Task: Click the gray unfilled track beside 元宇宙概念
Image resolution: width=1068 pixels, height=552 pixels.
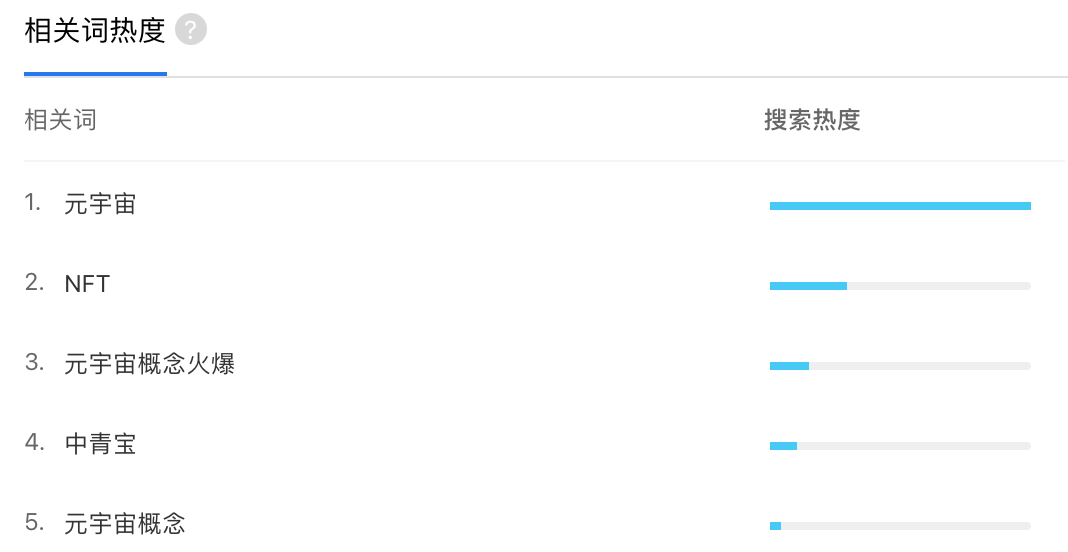Action: [905, 526]
